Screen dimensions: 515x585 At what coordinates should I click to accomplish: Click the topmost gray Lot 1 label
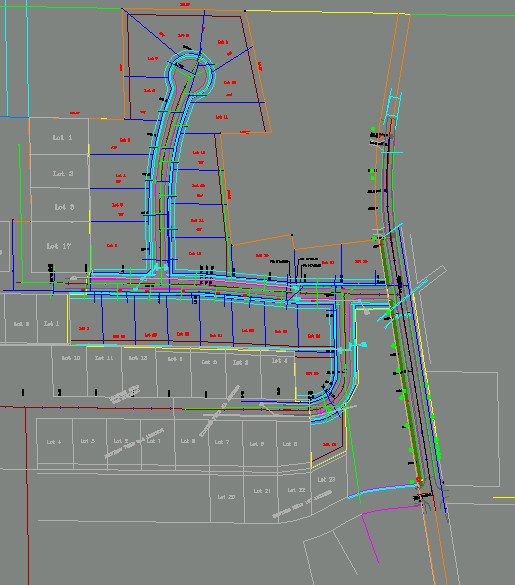tap(62, 138)
